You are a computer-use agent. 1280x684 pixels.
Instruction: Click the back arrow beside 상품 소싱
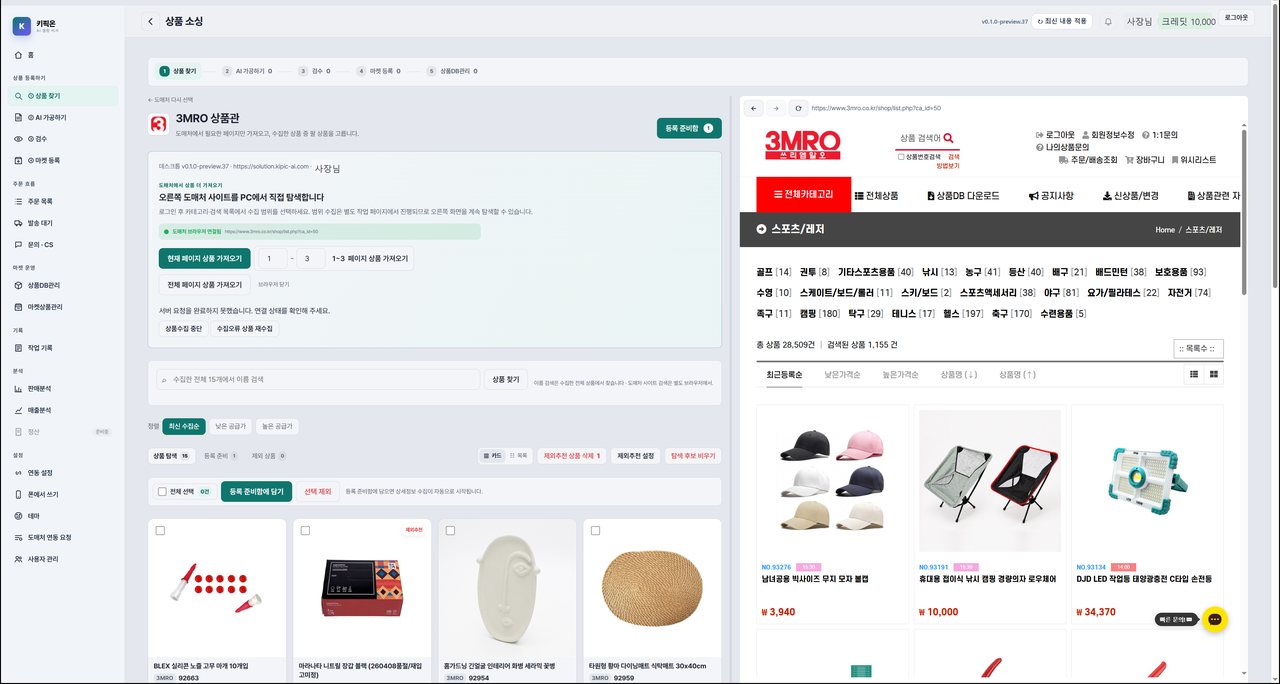click(x=150, y=21)
